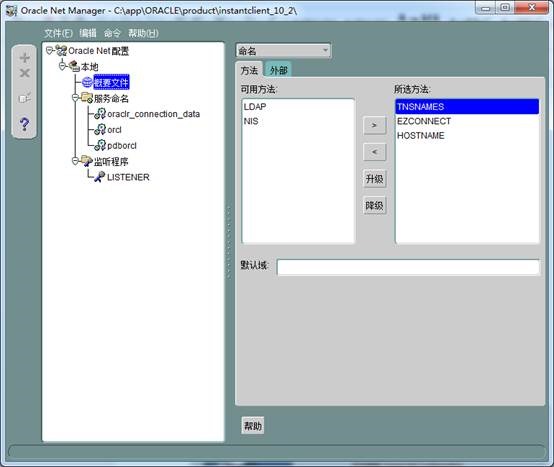
Task: Collapse the 监听程序 tree node
Action: [x=75, y=161]
